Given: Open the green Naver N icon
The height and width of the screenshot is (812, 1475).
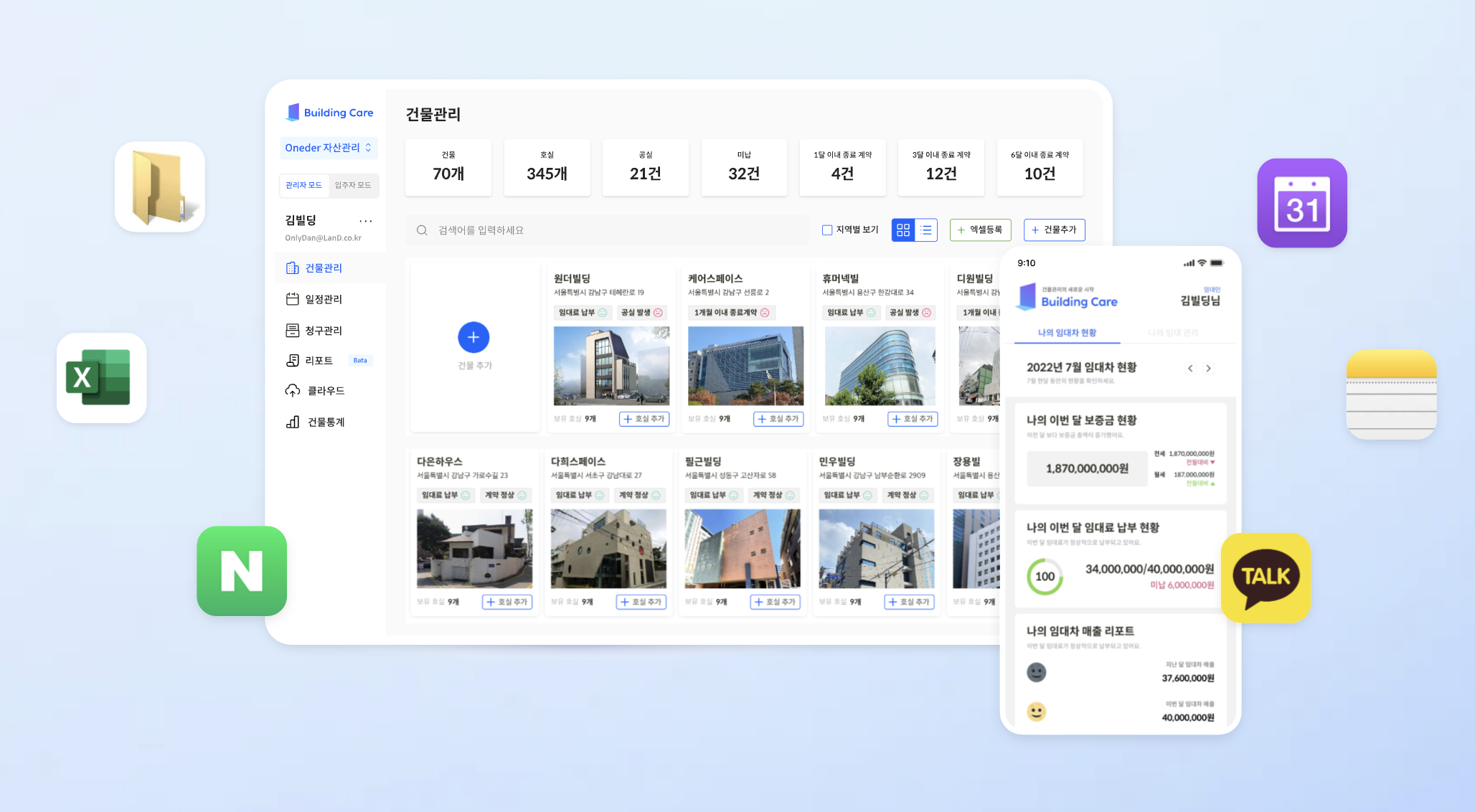Looking at the screenshot, I should click(242, 571).
